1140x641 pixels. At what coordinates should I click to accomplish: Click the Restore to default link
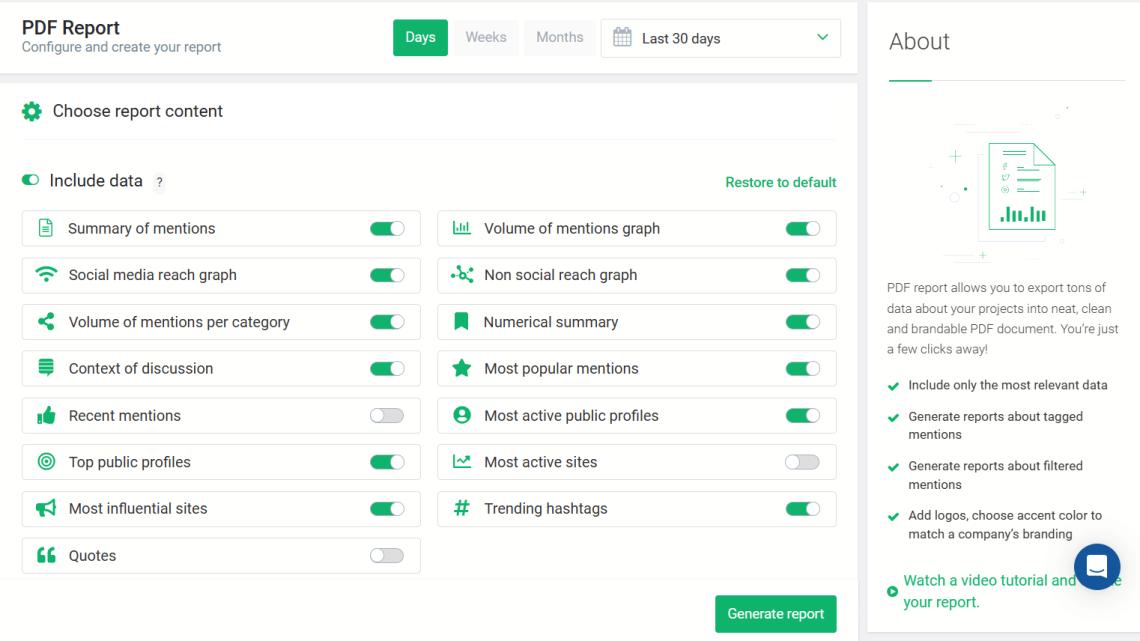780,183
